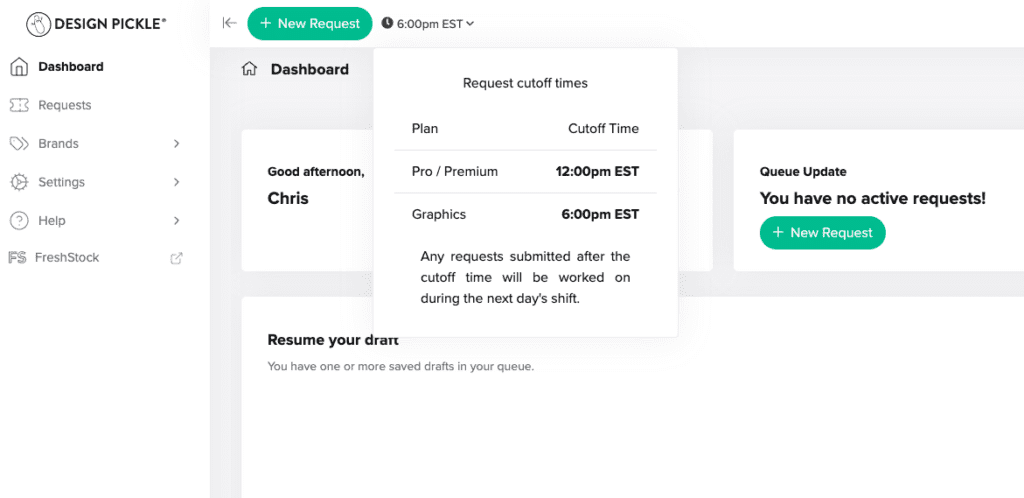Click New Request in Queue Update card

click(x=822, y=233)
